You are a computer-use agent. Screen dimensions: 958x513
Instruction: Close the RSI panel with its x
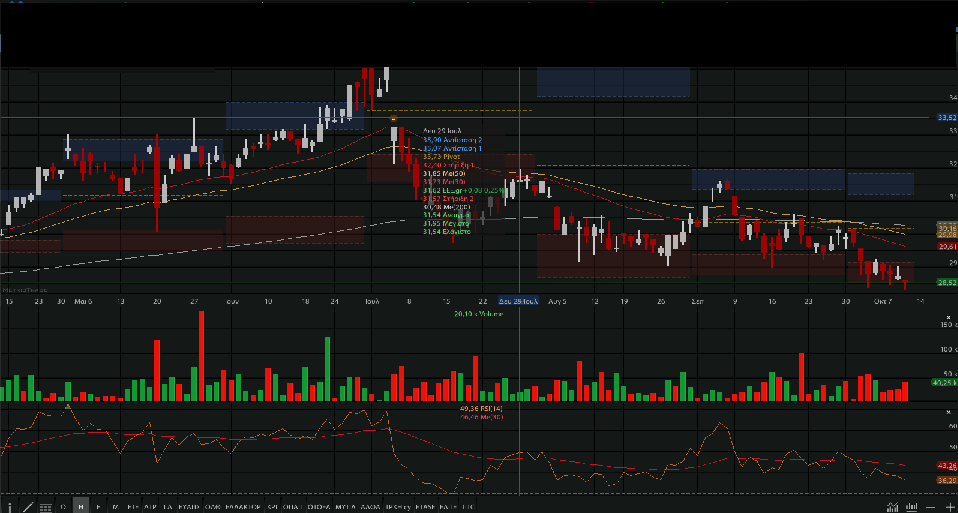[949, 412]
